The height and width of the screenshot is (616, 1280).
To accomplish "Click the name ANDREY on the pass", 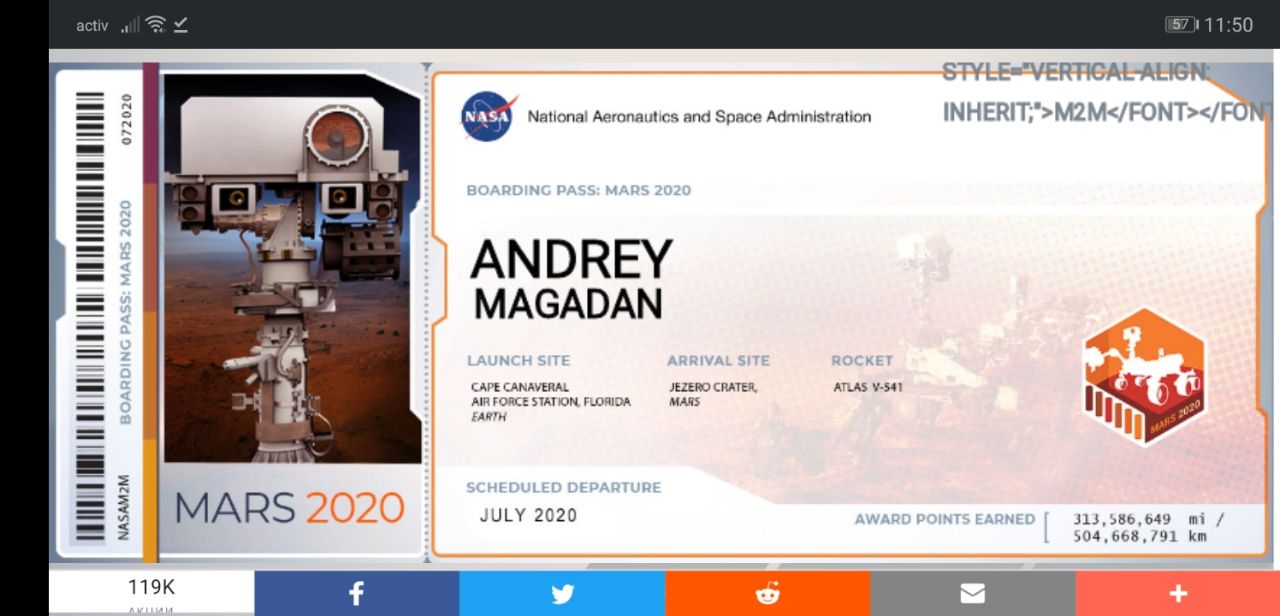I will [571, 260].
